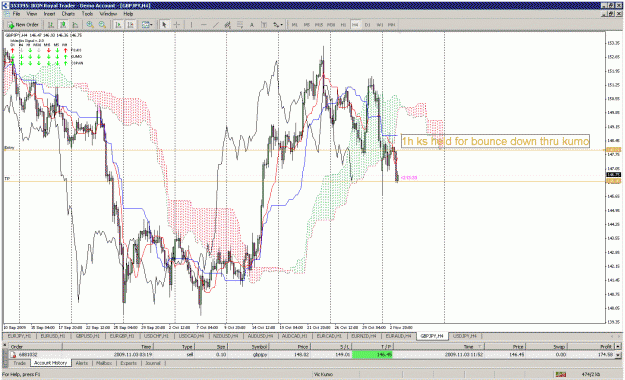The image size is (625, 380).
Task: Switch to W1 timeframe
Action: coord(379,25)
